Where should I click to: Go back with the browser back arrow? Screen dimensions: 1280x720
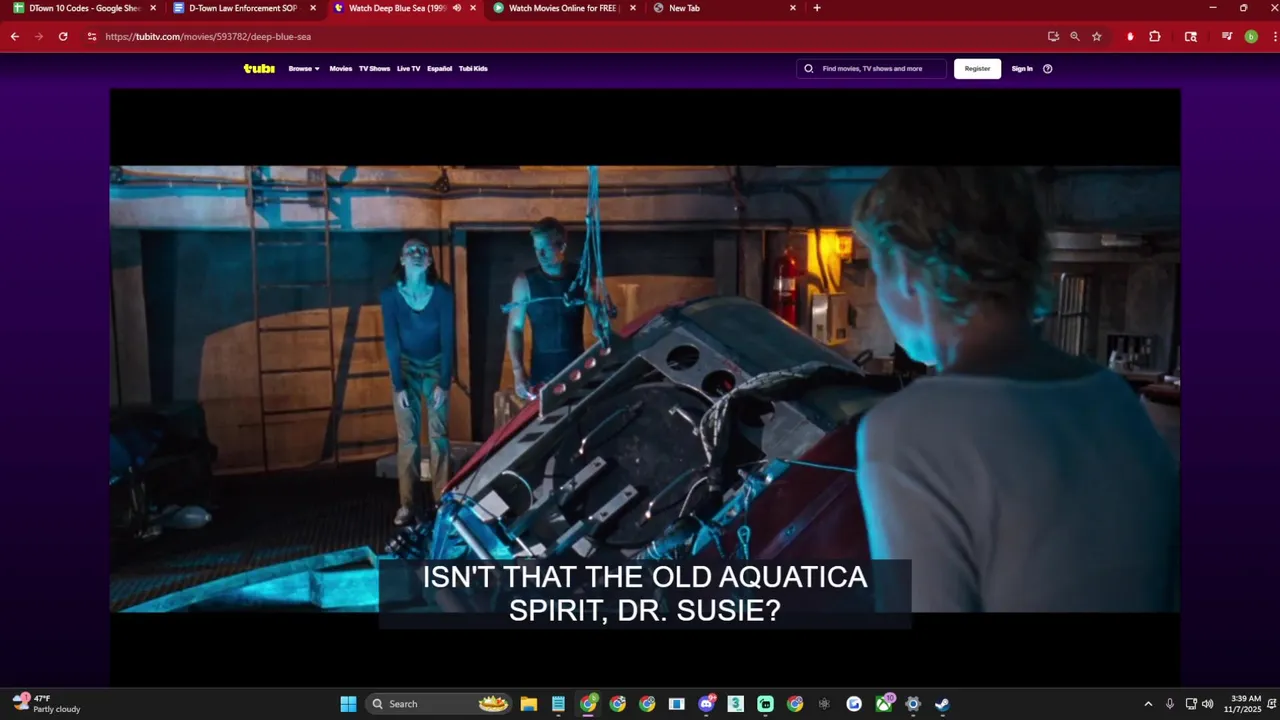15,36
